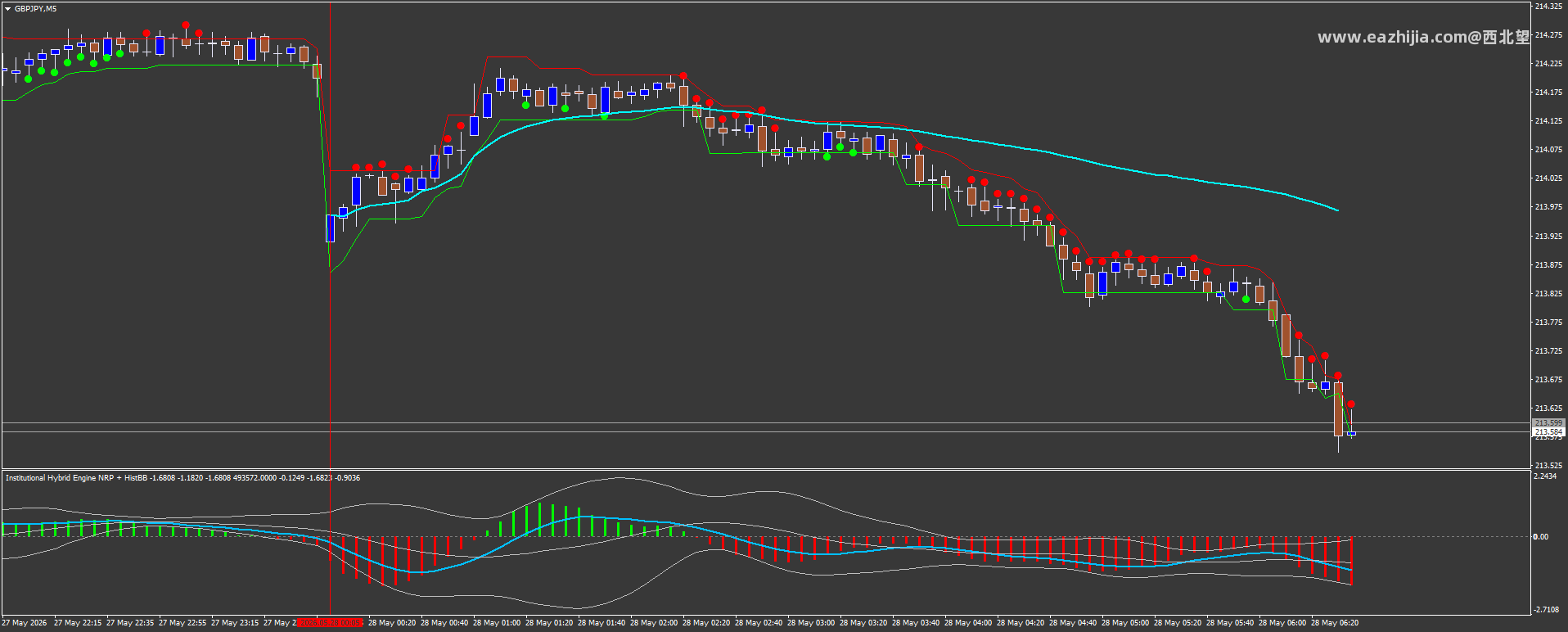Click the 214.225 price scale label

(x=1548, y=64)
